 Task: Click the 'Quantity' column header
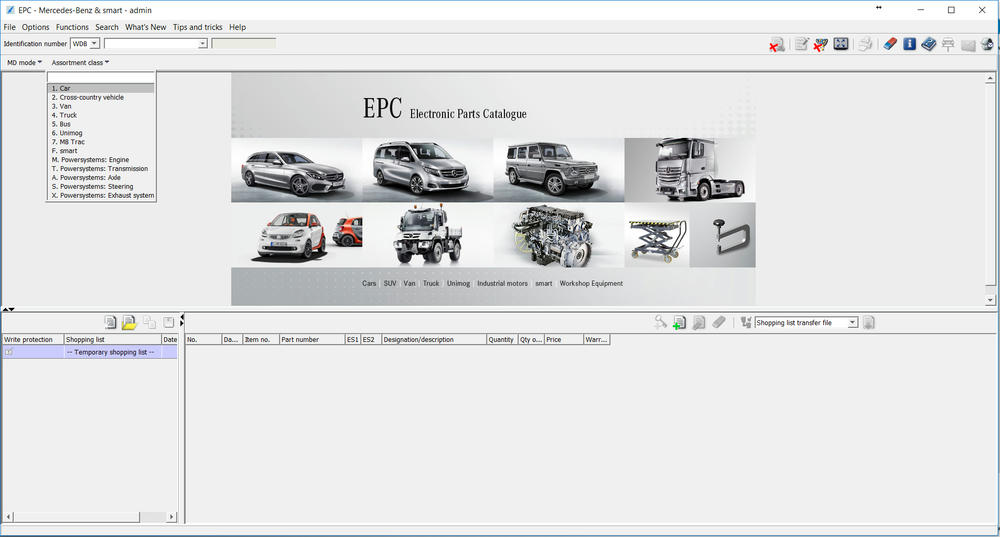[502, 339]
